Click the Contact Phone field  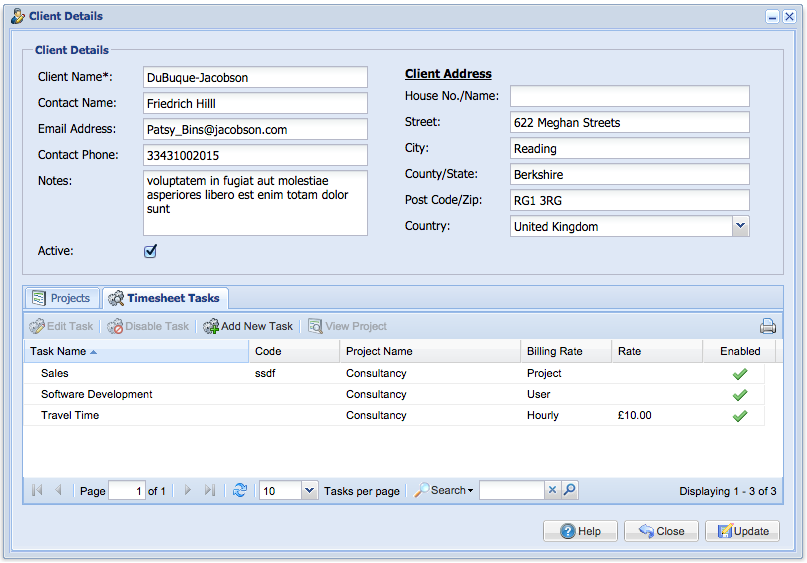pyautogui.click(x=255, y=155)
